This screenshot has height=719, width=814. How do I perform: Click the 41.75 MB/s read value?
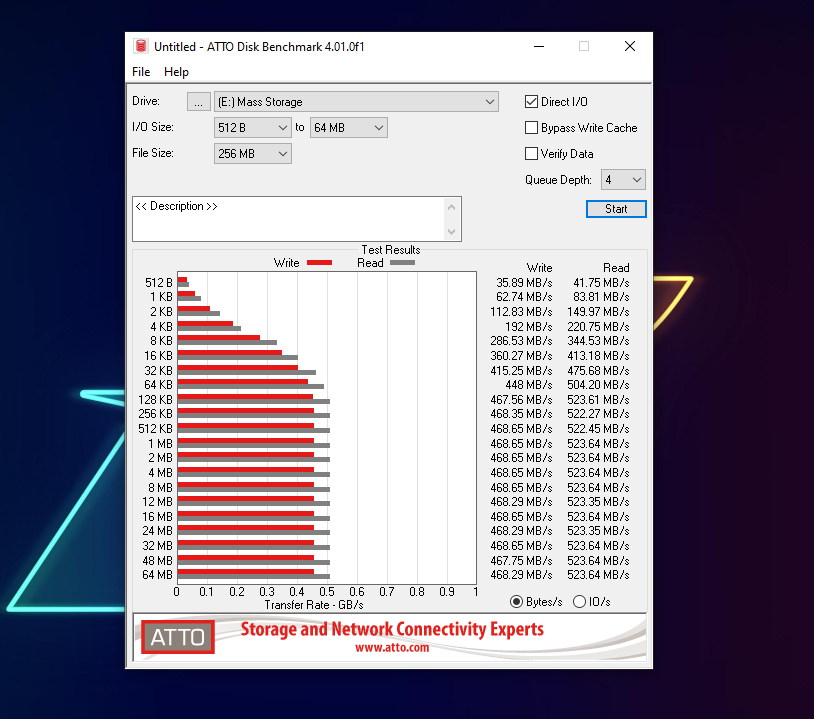point(601,283)
